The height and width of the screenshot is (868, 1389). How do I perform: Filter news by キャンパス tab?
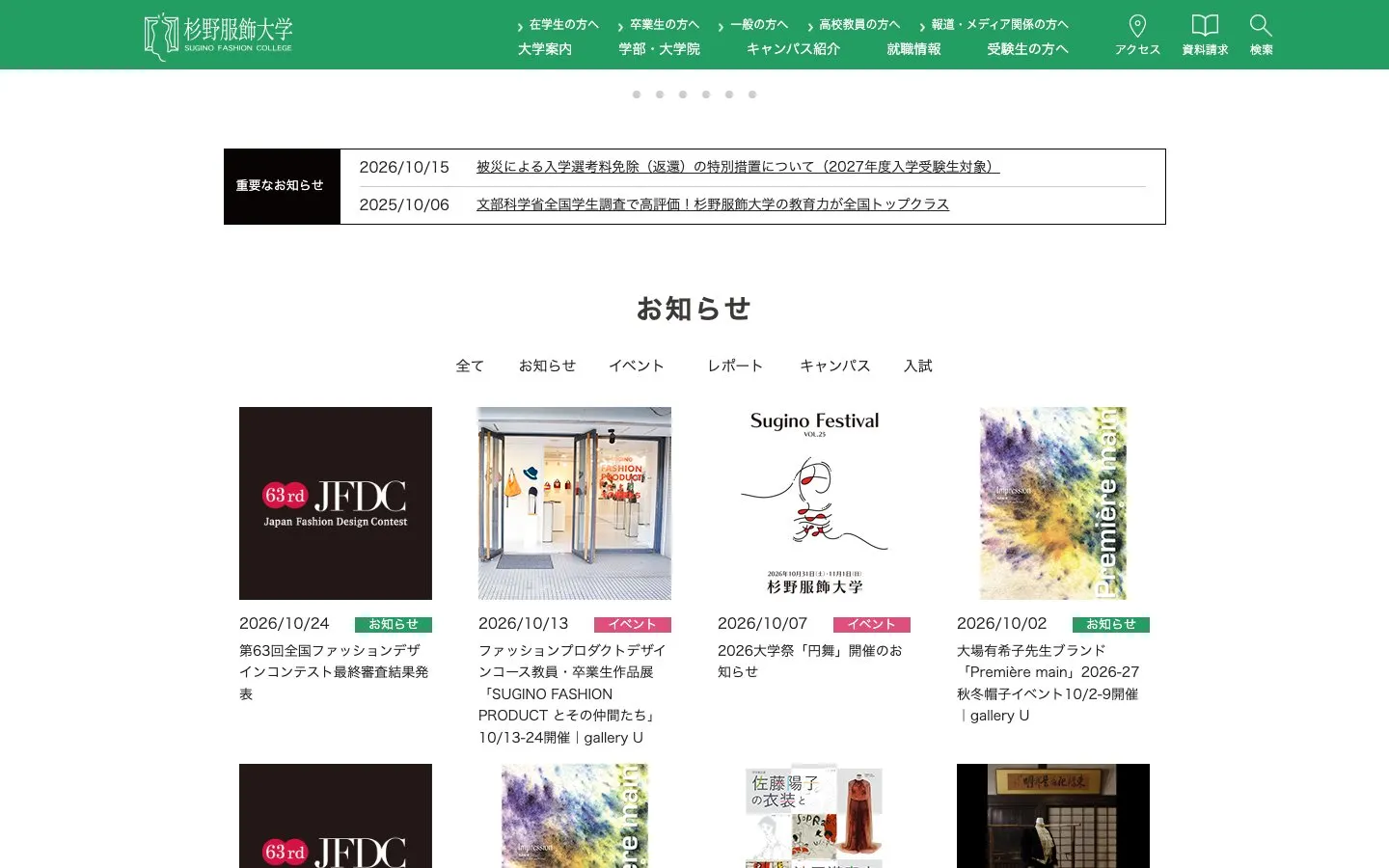click(835, 366)
